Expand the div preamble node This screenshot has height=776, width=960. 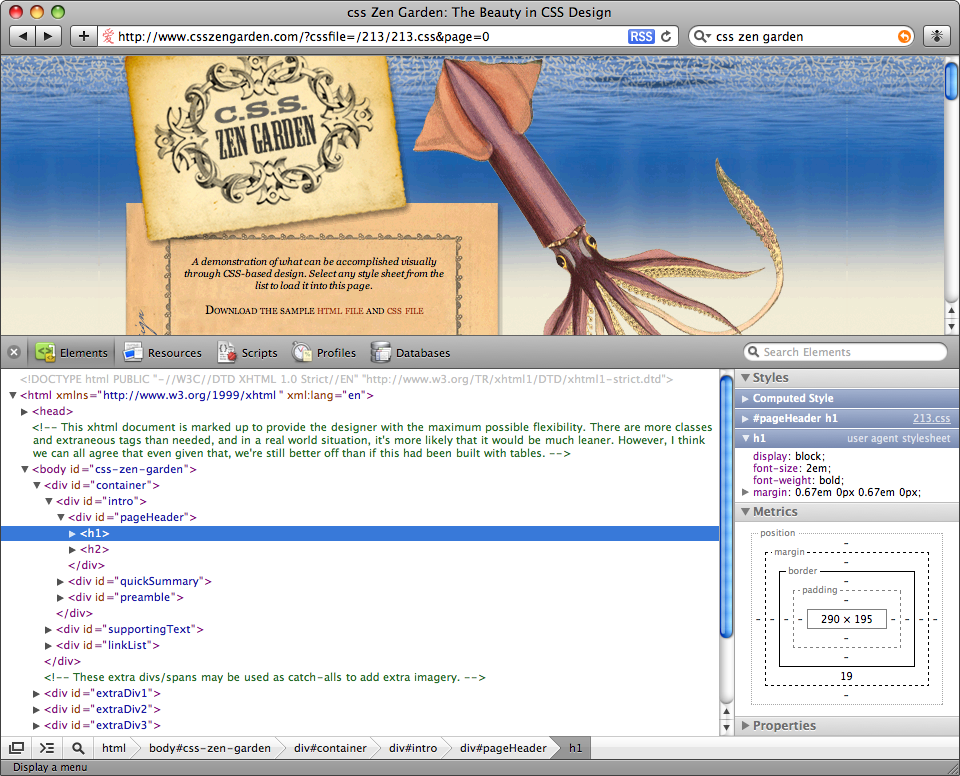tap(60, 597)
